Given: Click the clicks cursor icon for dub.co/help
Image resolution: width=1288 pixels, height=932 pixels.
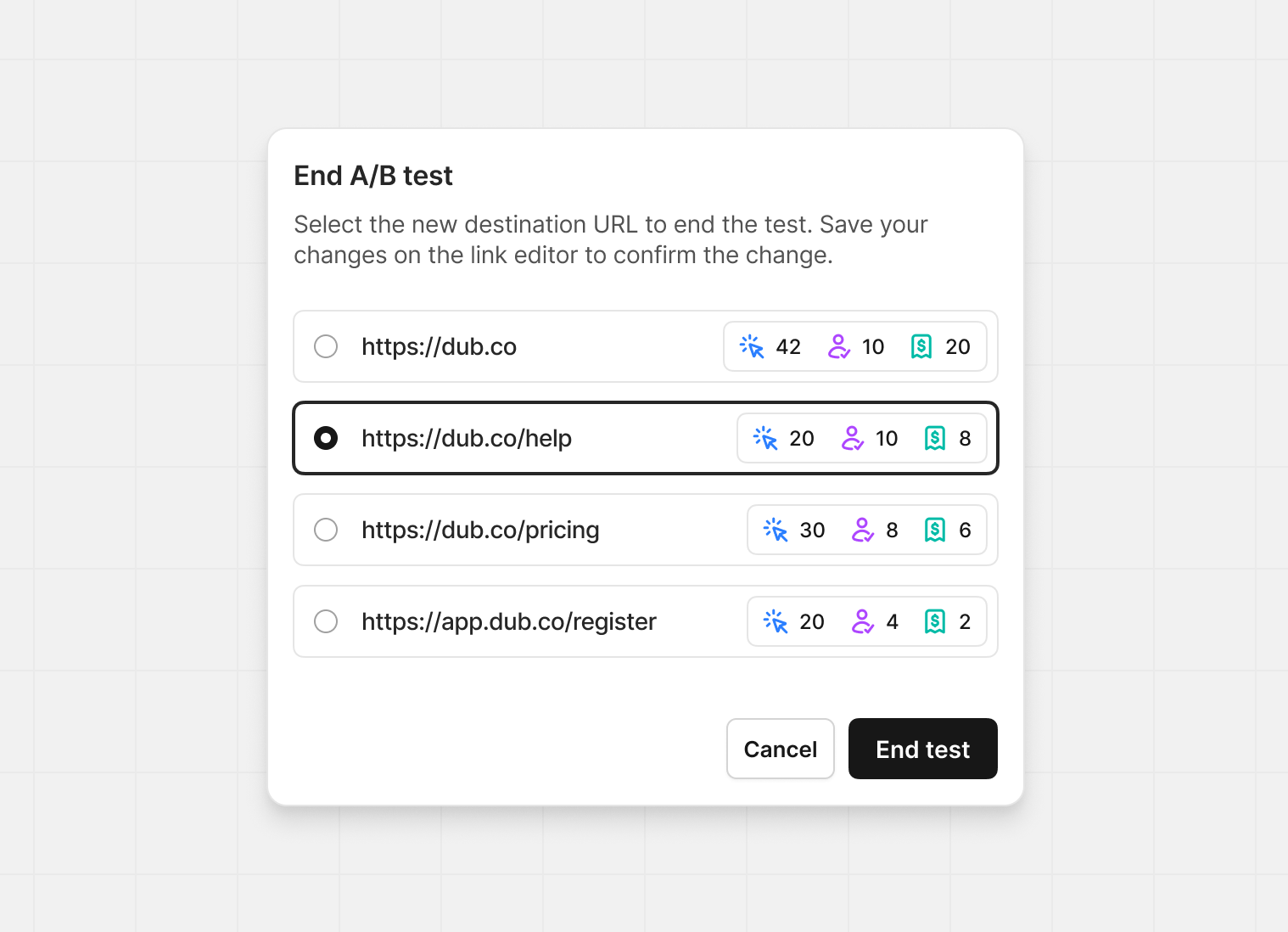Looking at the screenshot, I should click(x=765, y=438).
